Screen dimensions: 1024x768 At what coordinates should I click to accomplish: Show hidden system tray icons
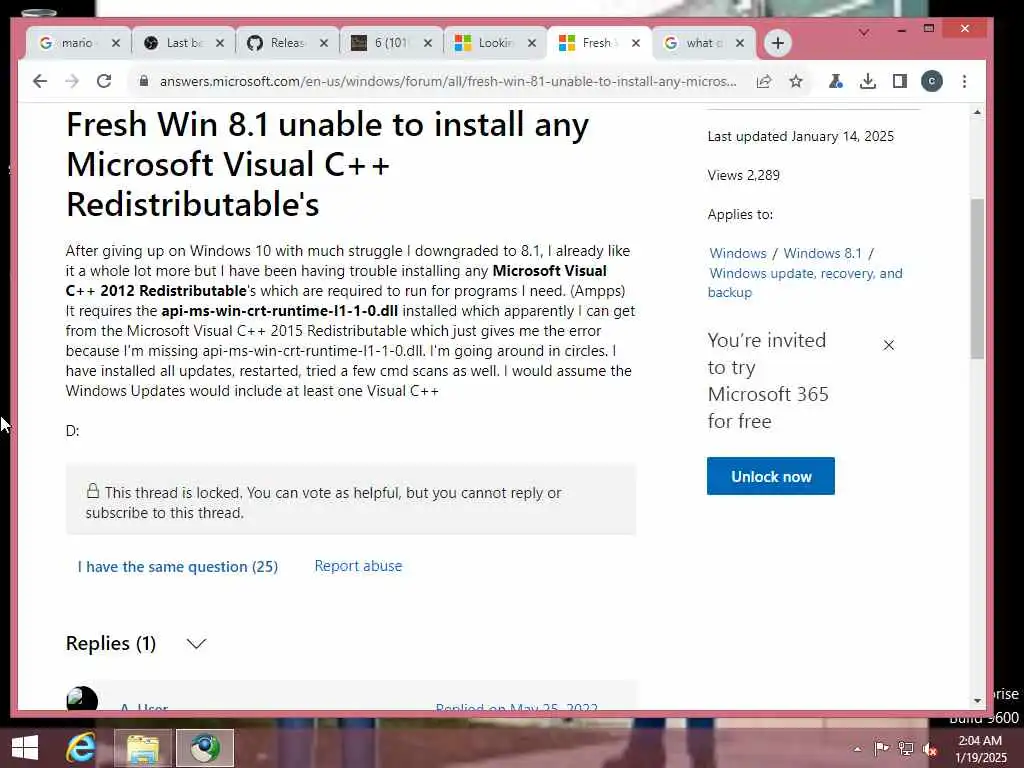(x=857, y=749)
